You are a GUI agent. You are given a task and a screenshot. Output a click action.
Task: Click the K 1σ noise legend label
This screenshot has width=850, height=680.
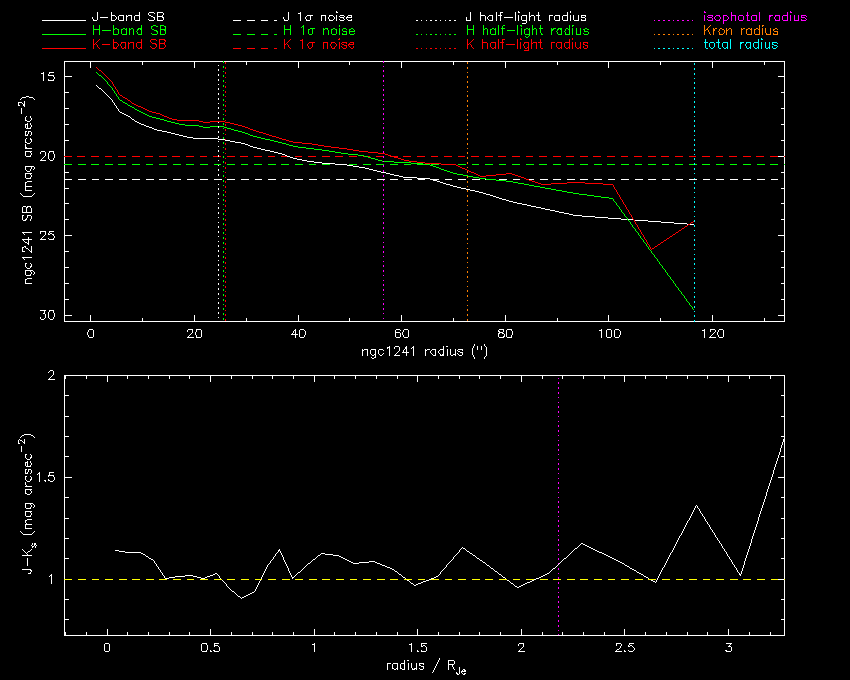pyautogui.click(x=322, y=45)
